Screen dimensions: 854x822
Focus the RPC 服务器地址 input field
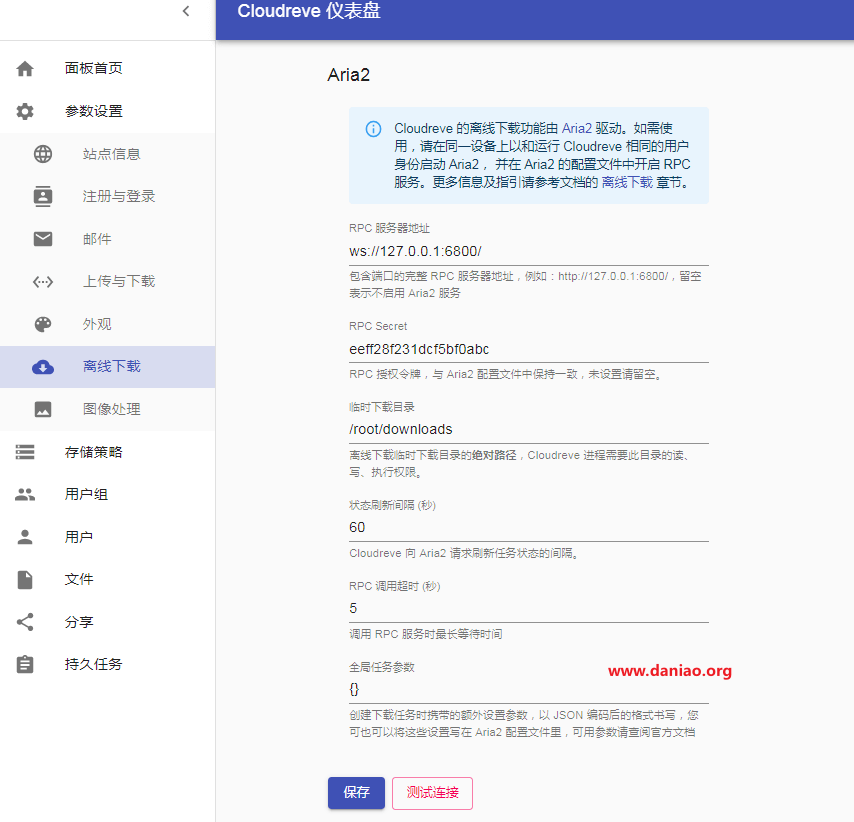tap(528, 251)
